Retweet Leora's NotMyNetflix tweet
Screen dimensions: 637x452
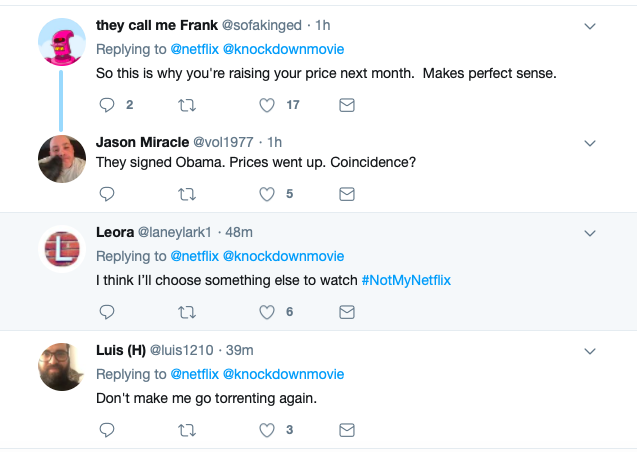187,312
